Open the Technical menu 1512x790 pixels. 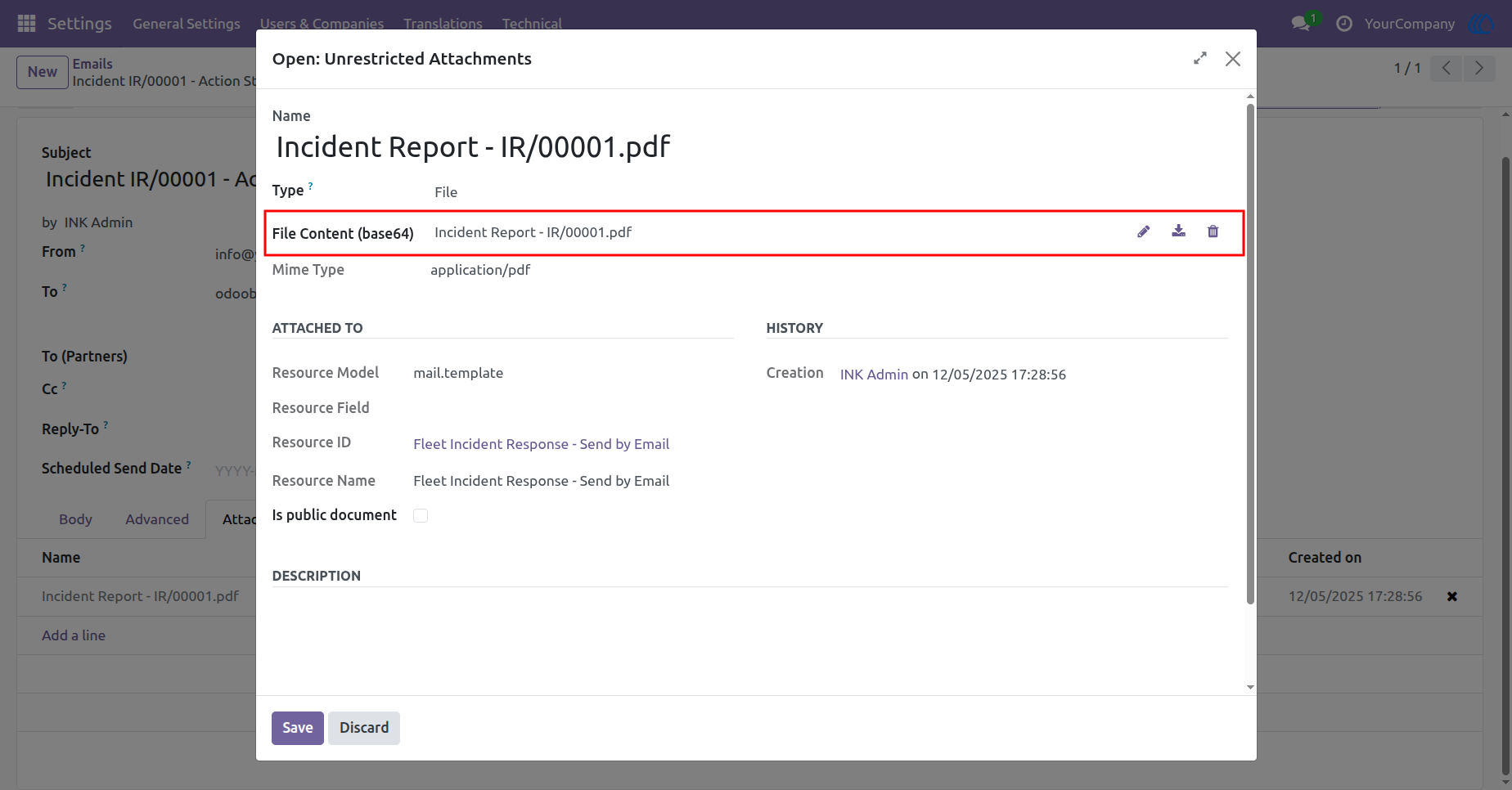[532, 24]
